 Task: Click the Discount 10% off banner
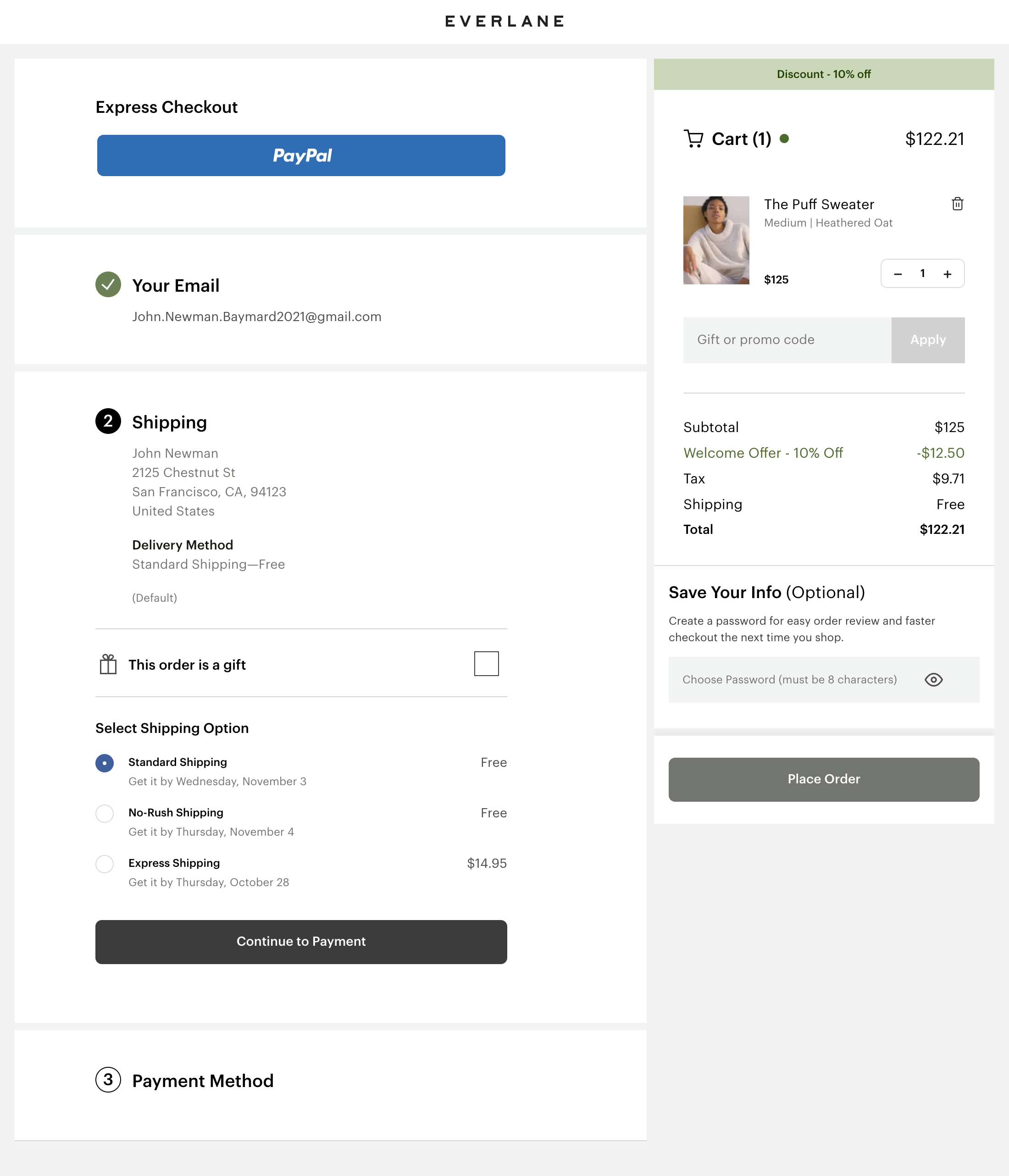tap(824, 74)
